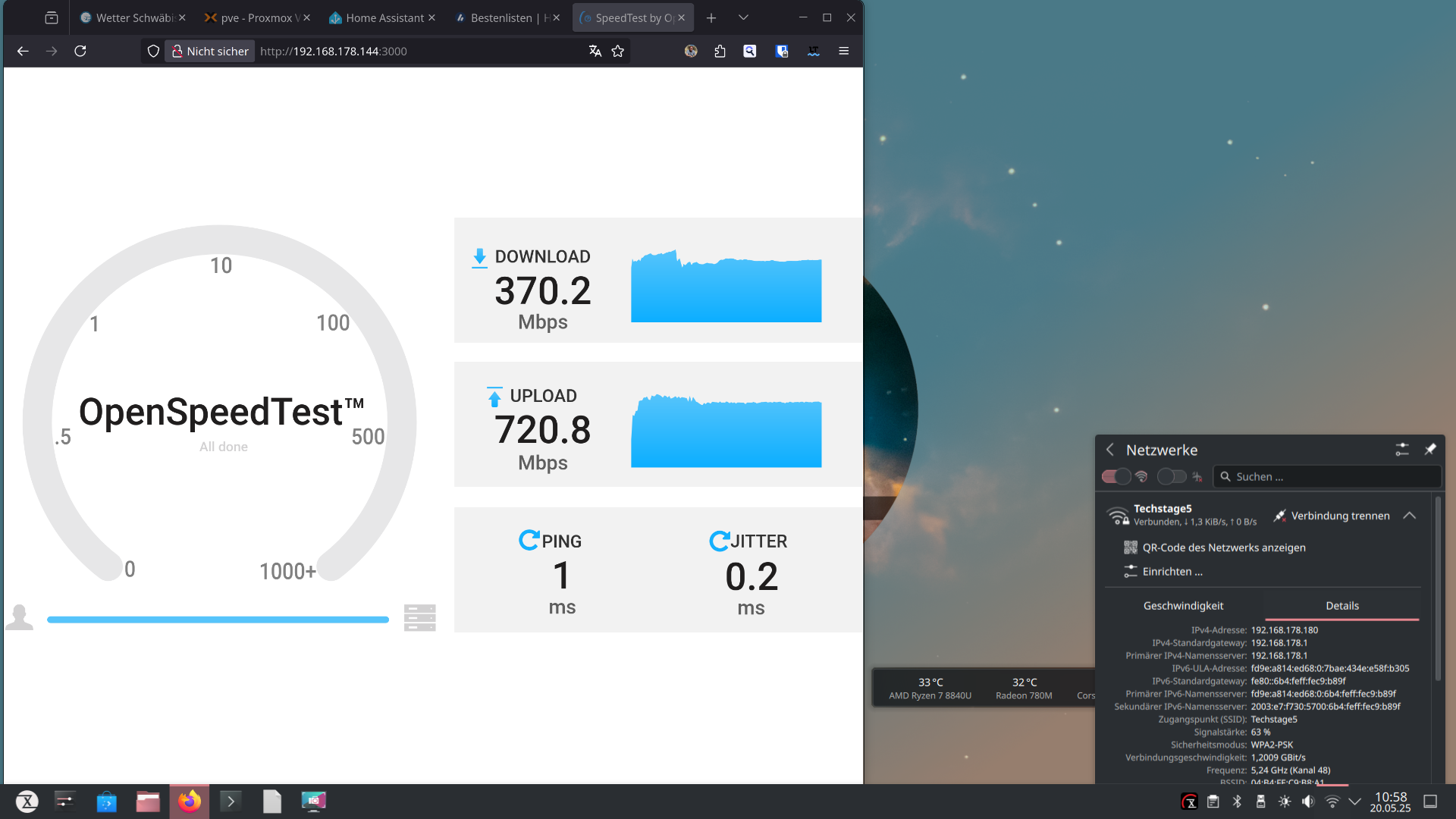Click the magnifier extension icon in toolbar
The width and height of the screenshot is (1456, 819).
click(750, 51)
